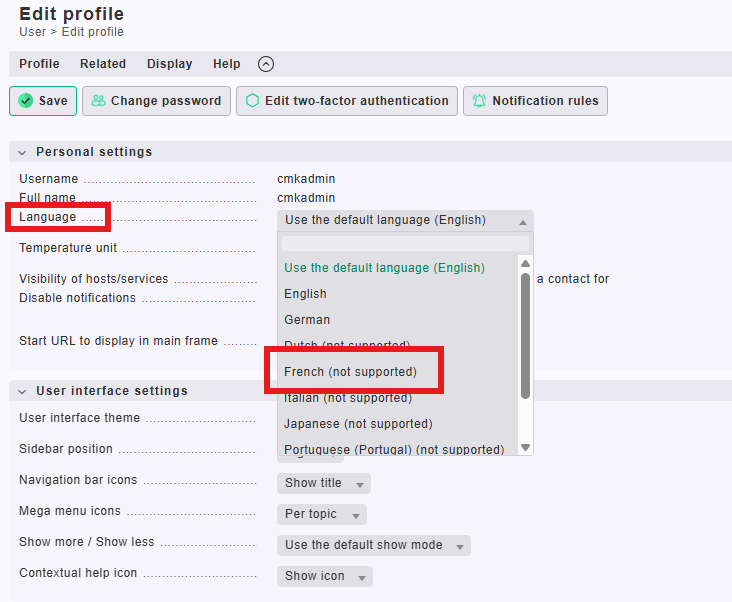Open the Profile menu
The image size is (732, 602).
[x=39, y=64]
